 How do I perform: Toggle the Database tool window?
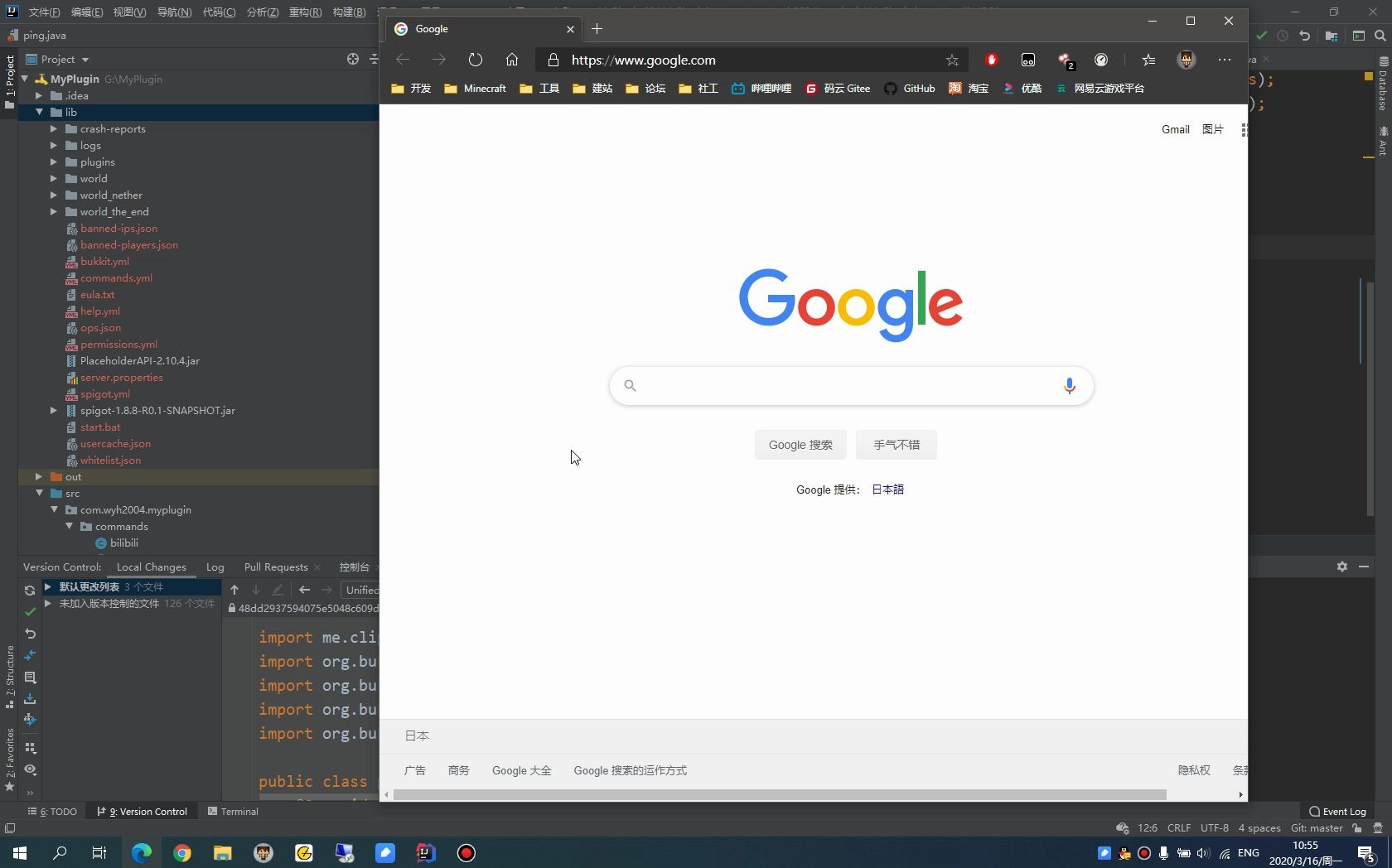(1383, 84)
